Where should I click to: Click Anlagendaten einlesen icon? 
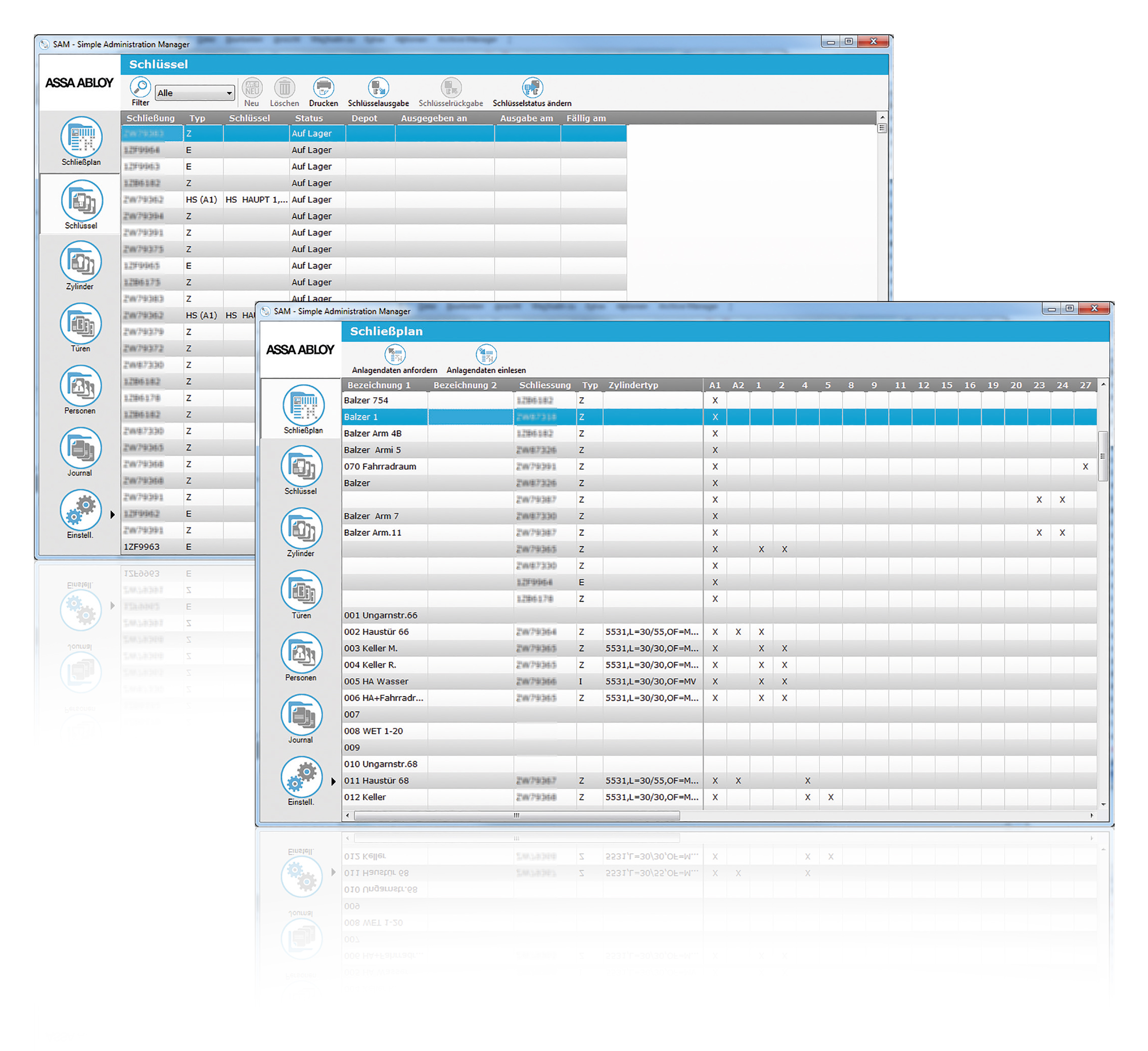[x=486, y=355]
